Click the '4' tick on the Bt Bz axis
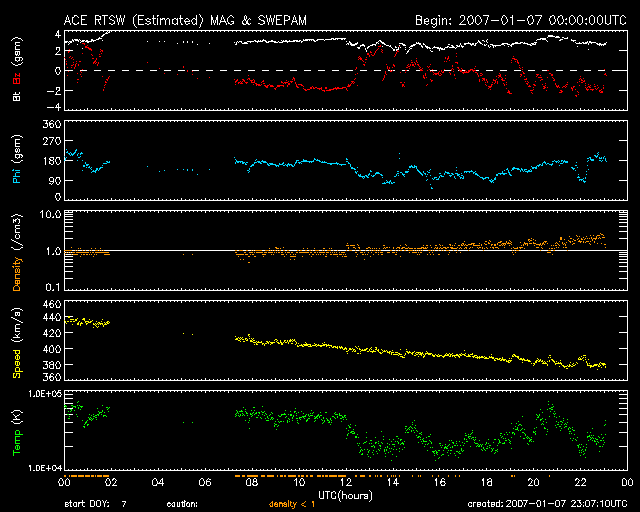This screenshot has height=512, width=640. [x=58, y=33]
